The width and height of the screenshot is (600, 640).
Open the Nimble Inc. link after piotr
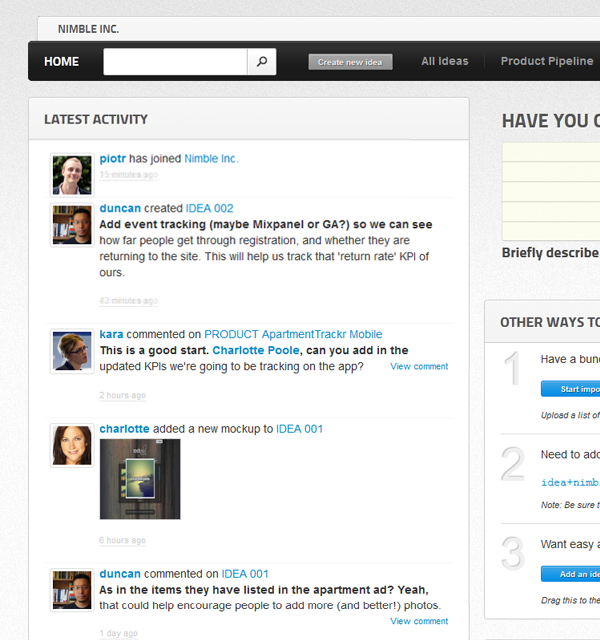(211, 159)
